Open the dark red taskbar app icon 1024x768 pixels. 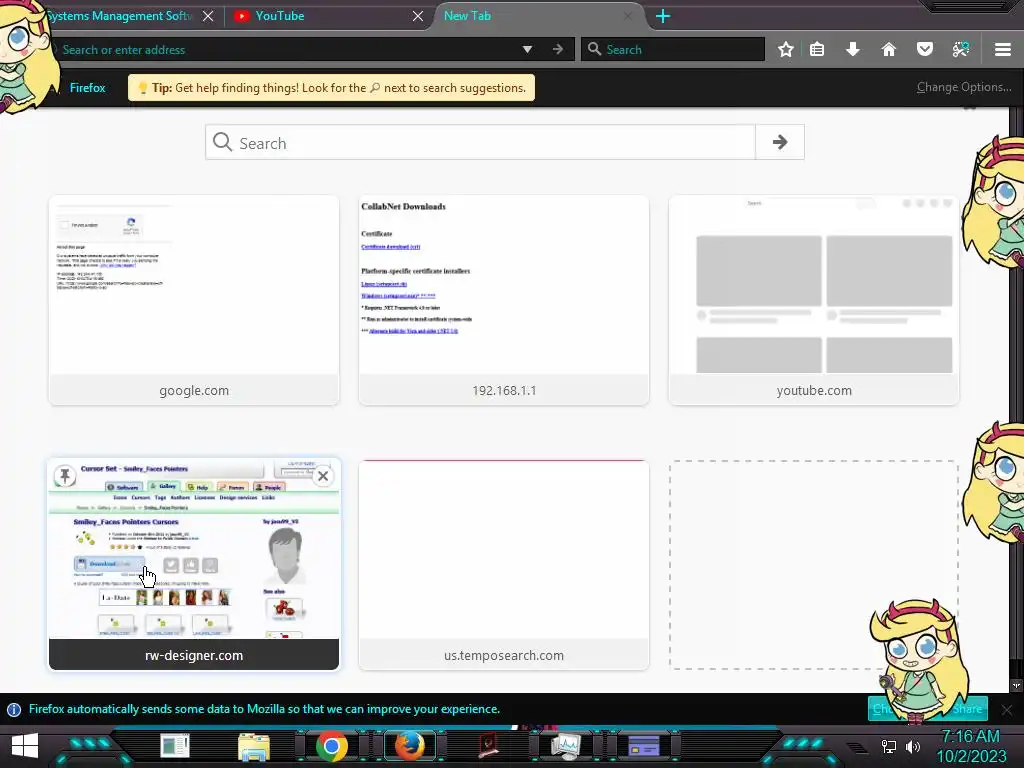click(x=488, y=746)
